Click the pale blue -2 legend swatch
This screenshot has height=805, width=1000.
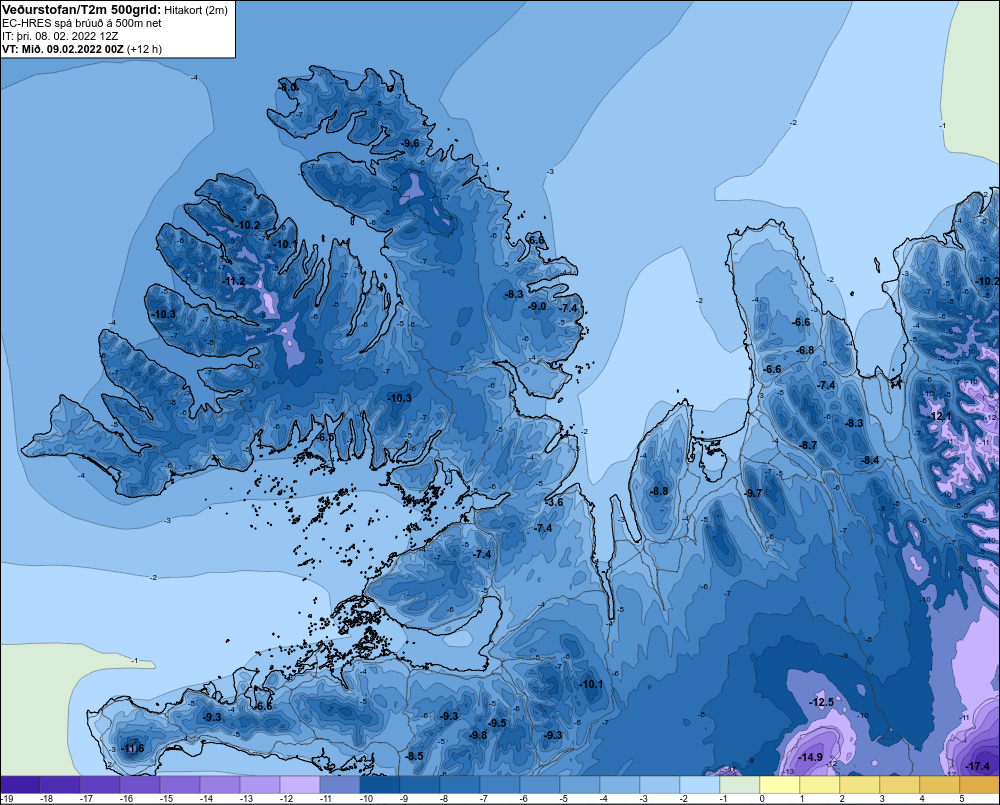[700, 785]
